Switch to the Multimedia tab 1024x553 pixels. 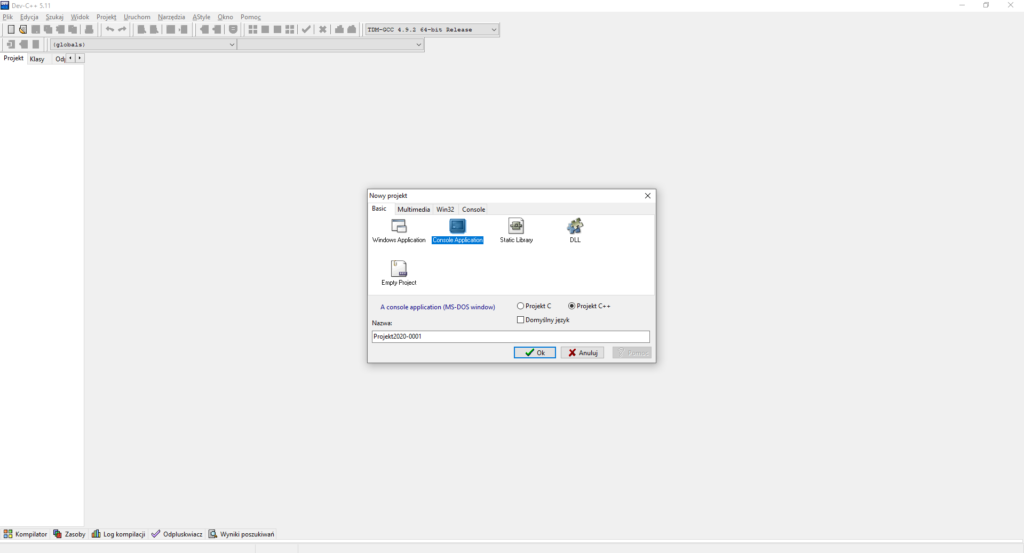coord(413,209)
